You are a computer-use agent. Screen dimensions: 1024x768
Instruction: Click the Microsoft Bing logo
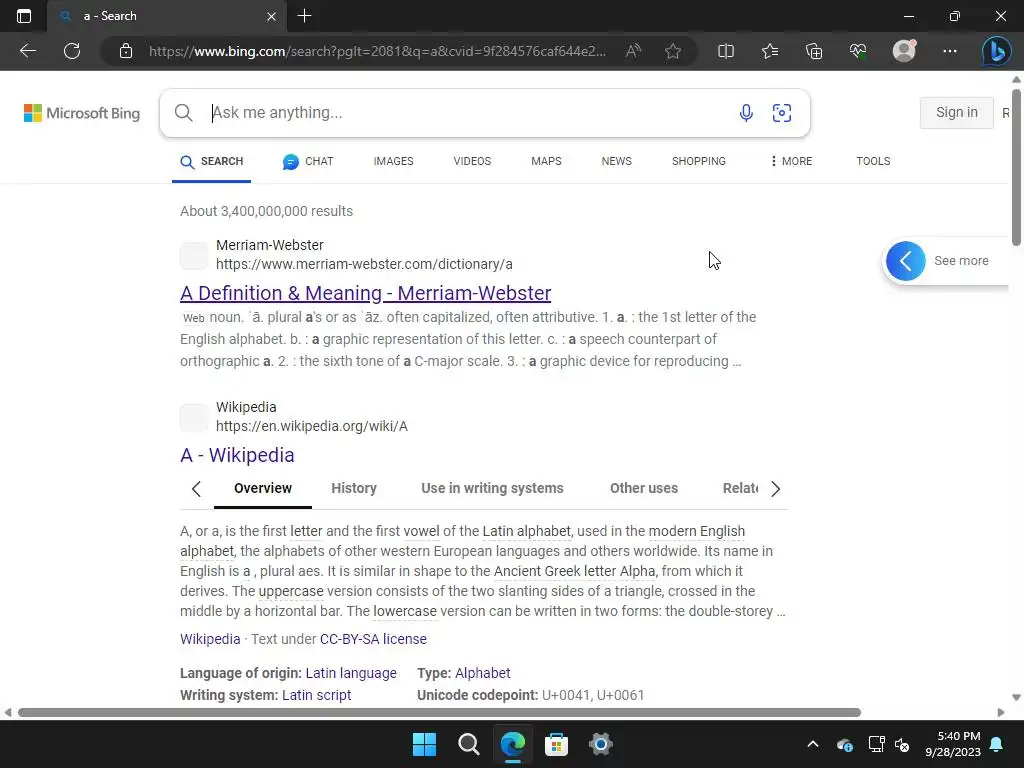click(82, 113)
